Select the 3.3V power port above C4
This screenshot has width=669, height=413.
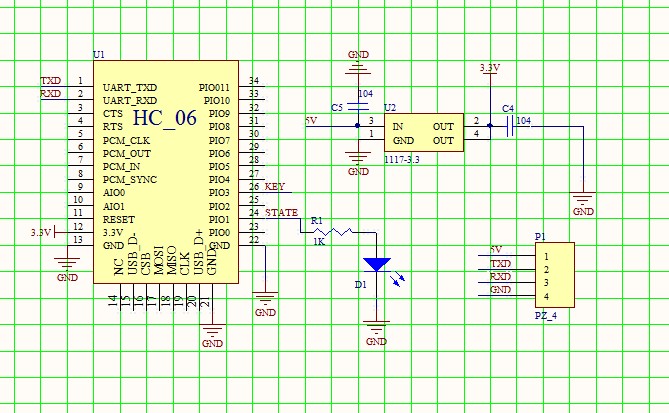[489, 70]
